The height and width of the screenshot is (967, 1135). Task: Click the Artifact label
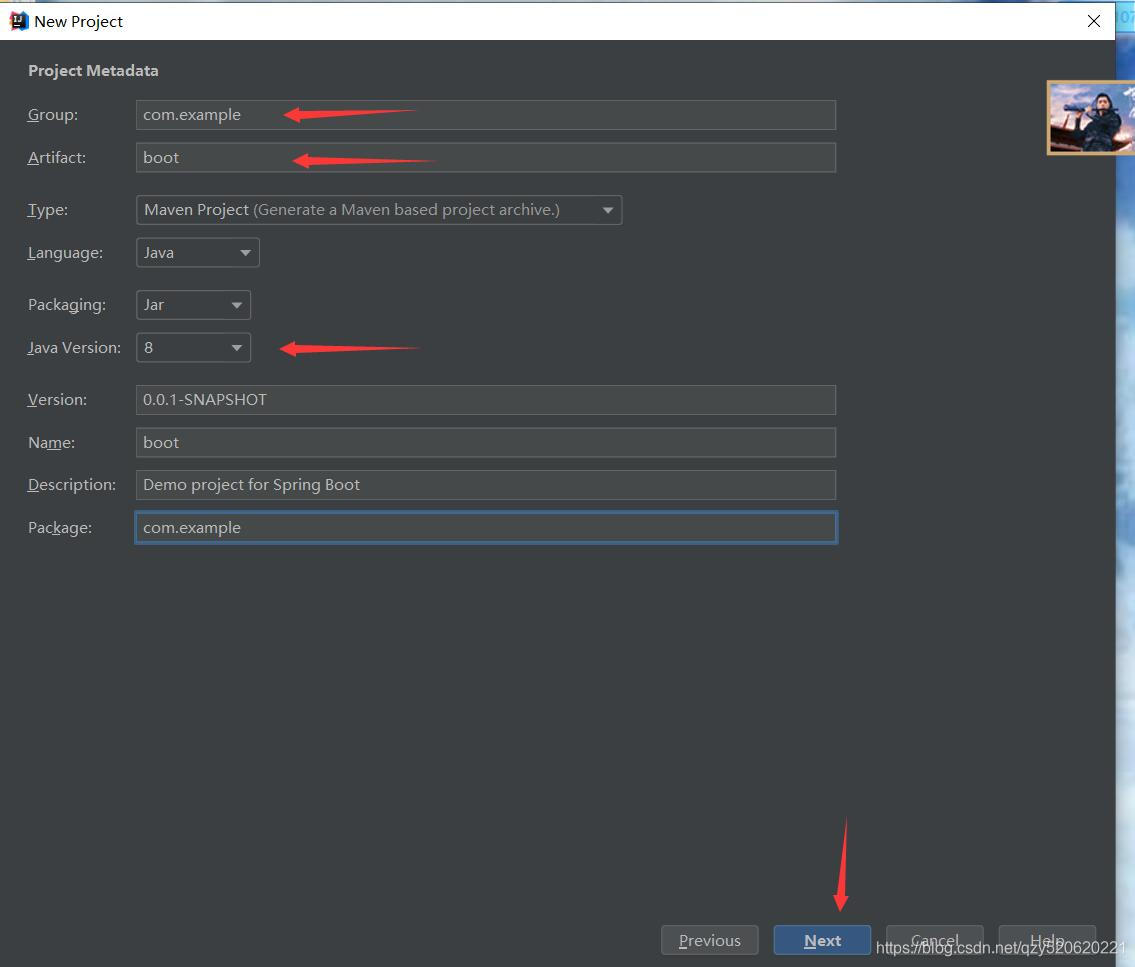pos(56,158)
